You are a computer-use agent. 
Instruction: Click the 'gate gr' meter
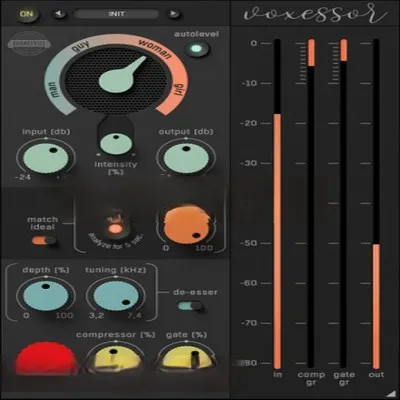[343, 204]
